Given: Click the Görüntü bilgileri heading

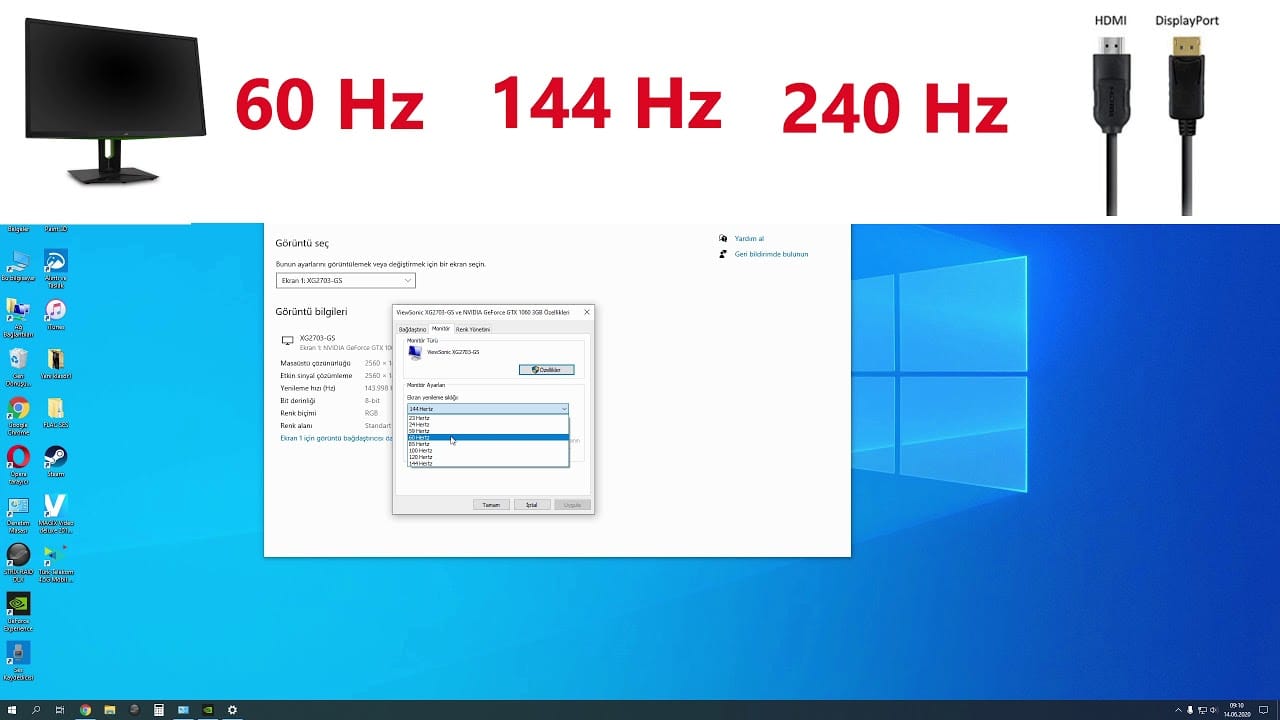Looking at the screenshot, I should 311,312.
